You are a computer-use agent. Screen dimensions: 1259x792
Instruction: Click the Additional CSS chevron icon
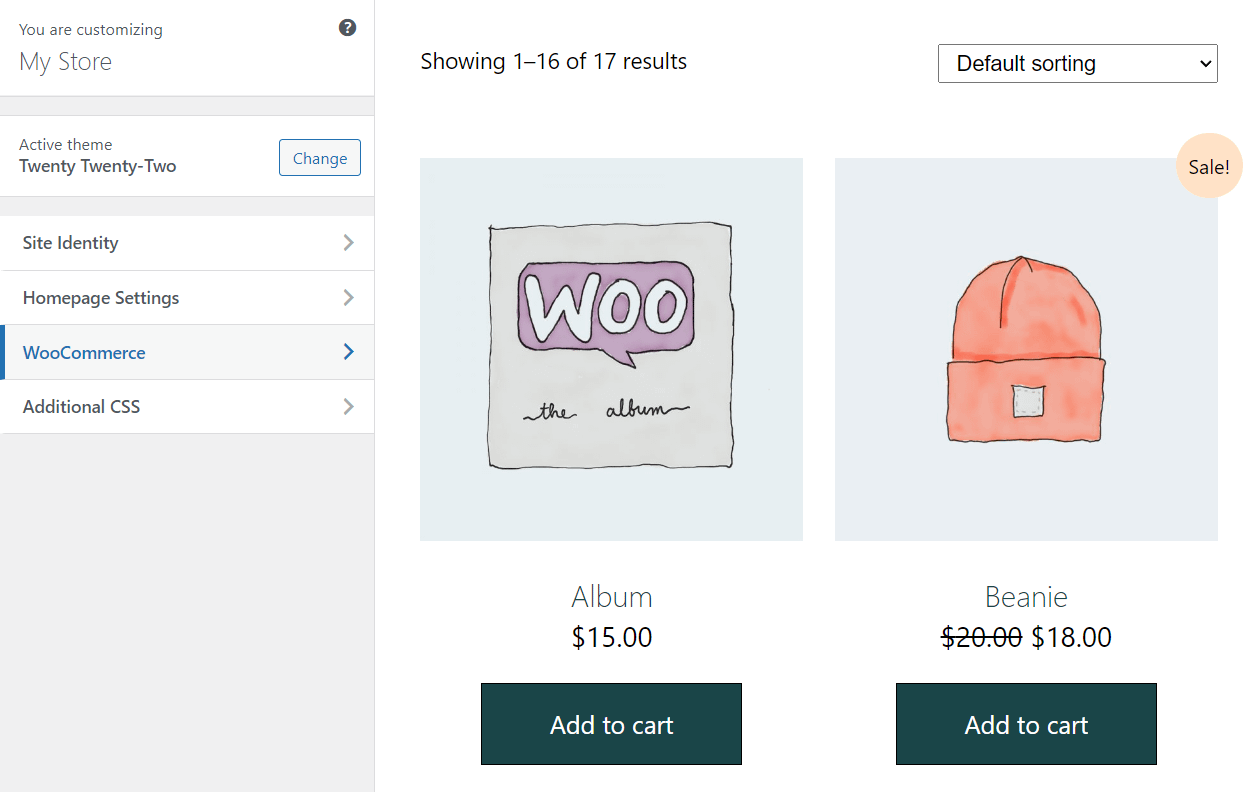pos(348,406)
